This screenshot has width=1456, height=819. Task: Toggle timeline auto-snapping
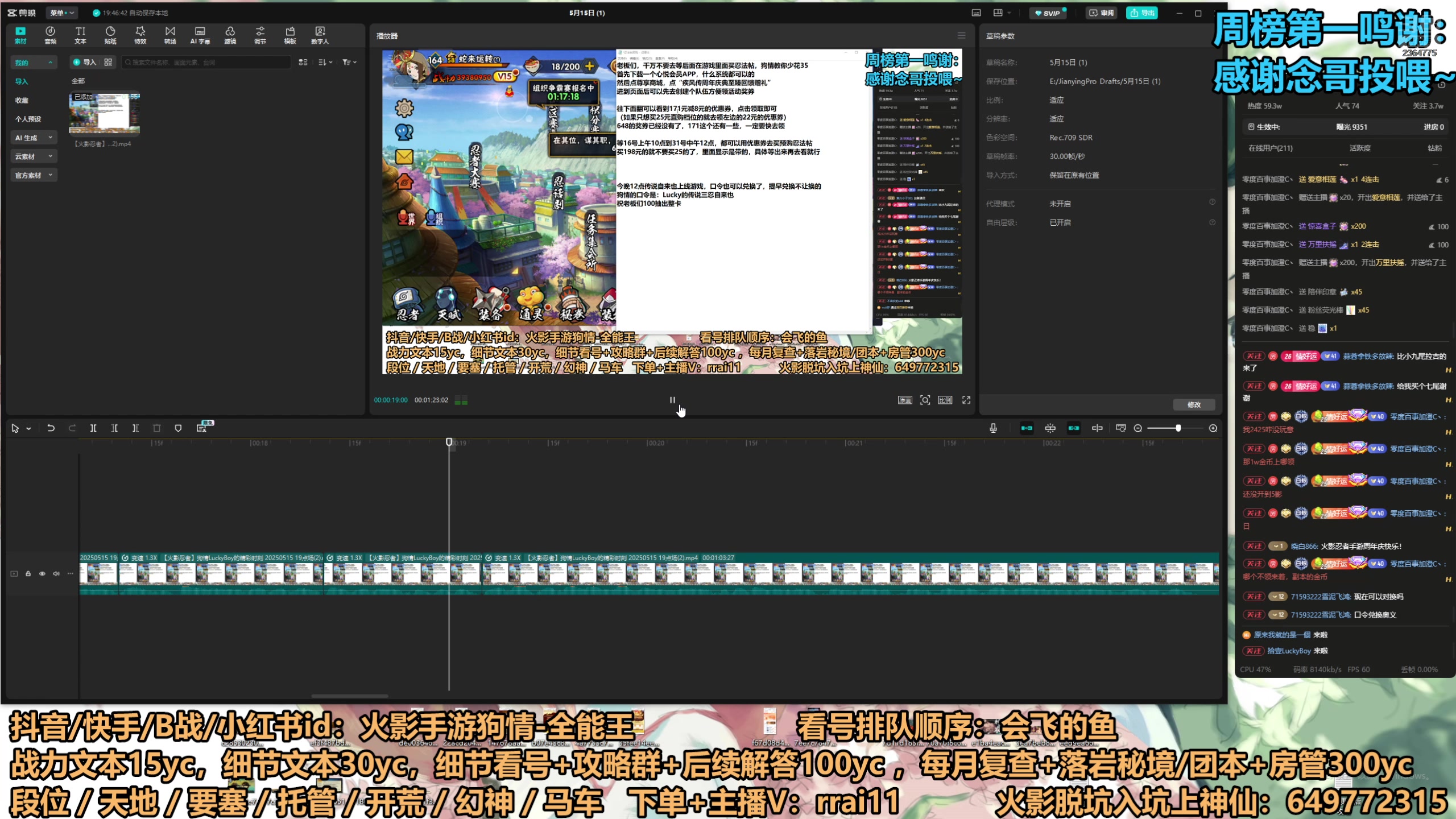click(1050, 428)
